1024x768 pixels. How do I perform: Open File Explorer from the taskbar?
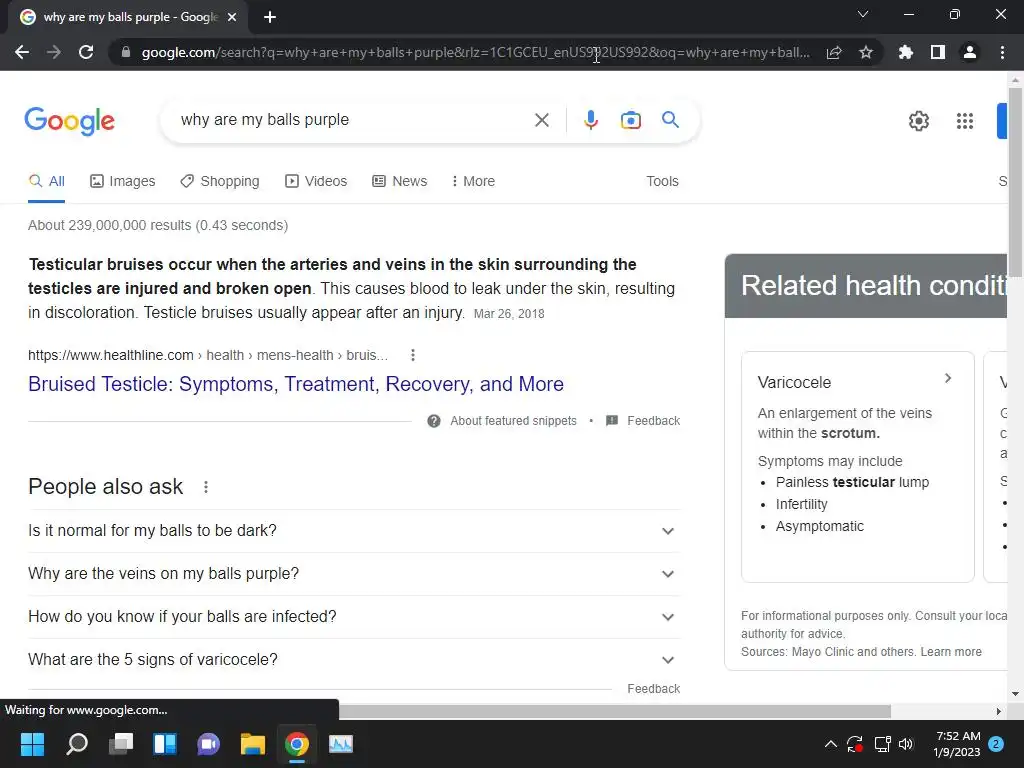(x=253, y=744)
